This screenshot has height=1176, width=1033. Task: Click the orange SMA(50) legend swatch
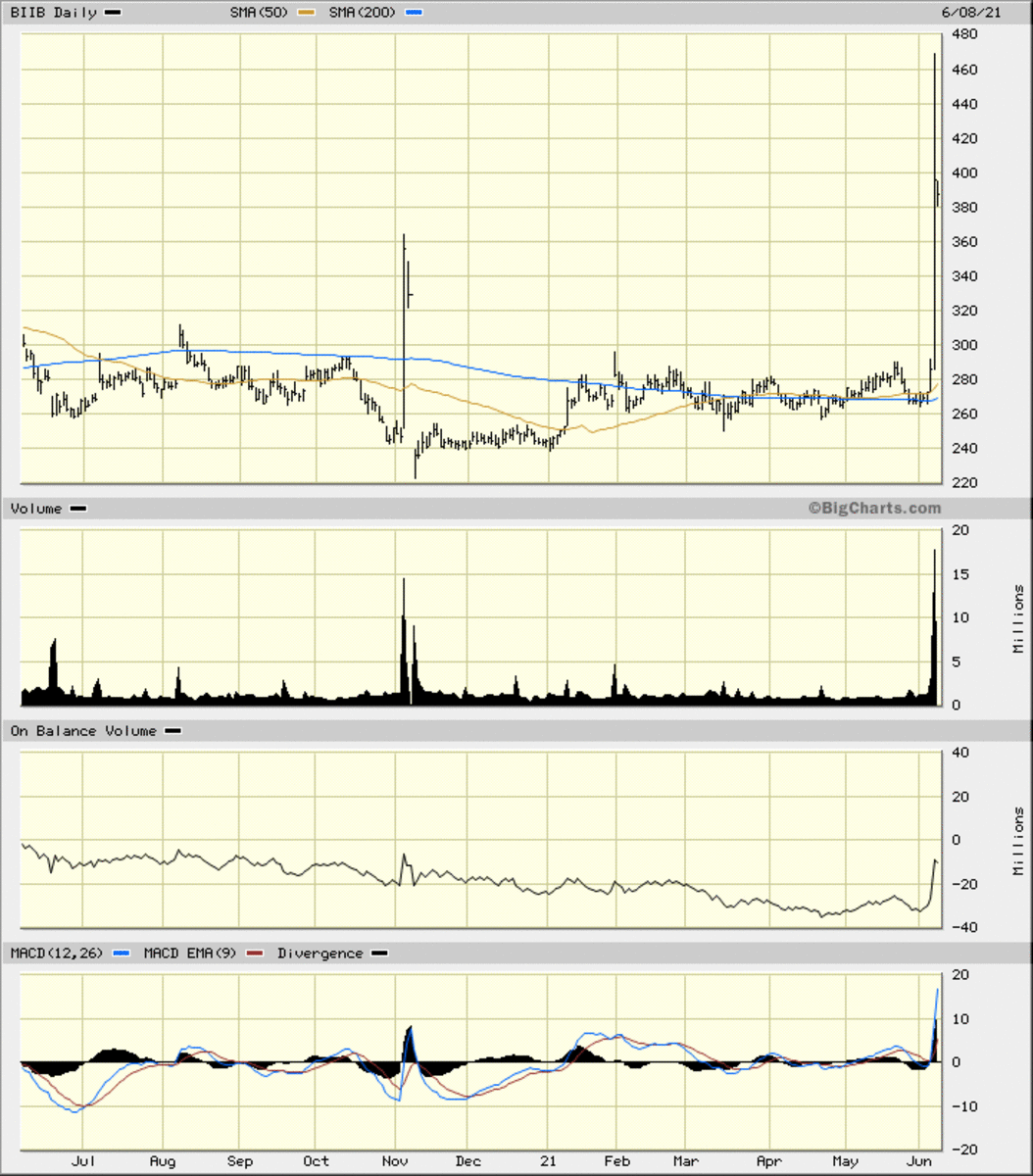[307, 13]
